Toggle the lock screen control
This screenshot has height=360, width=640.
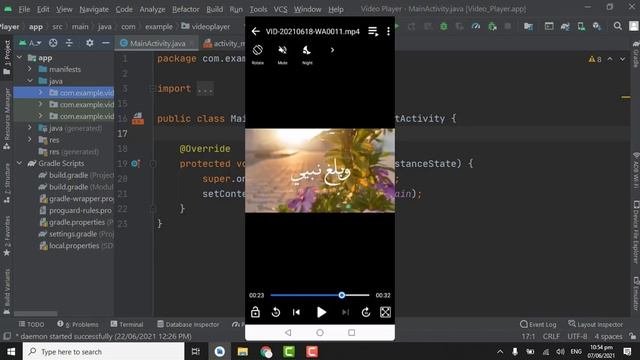(x=255, y=312)
